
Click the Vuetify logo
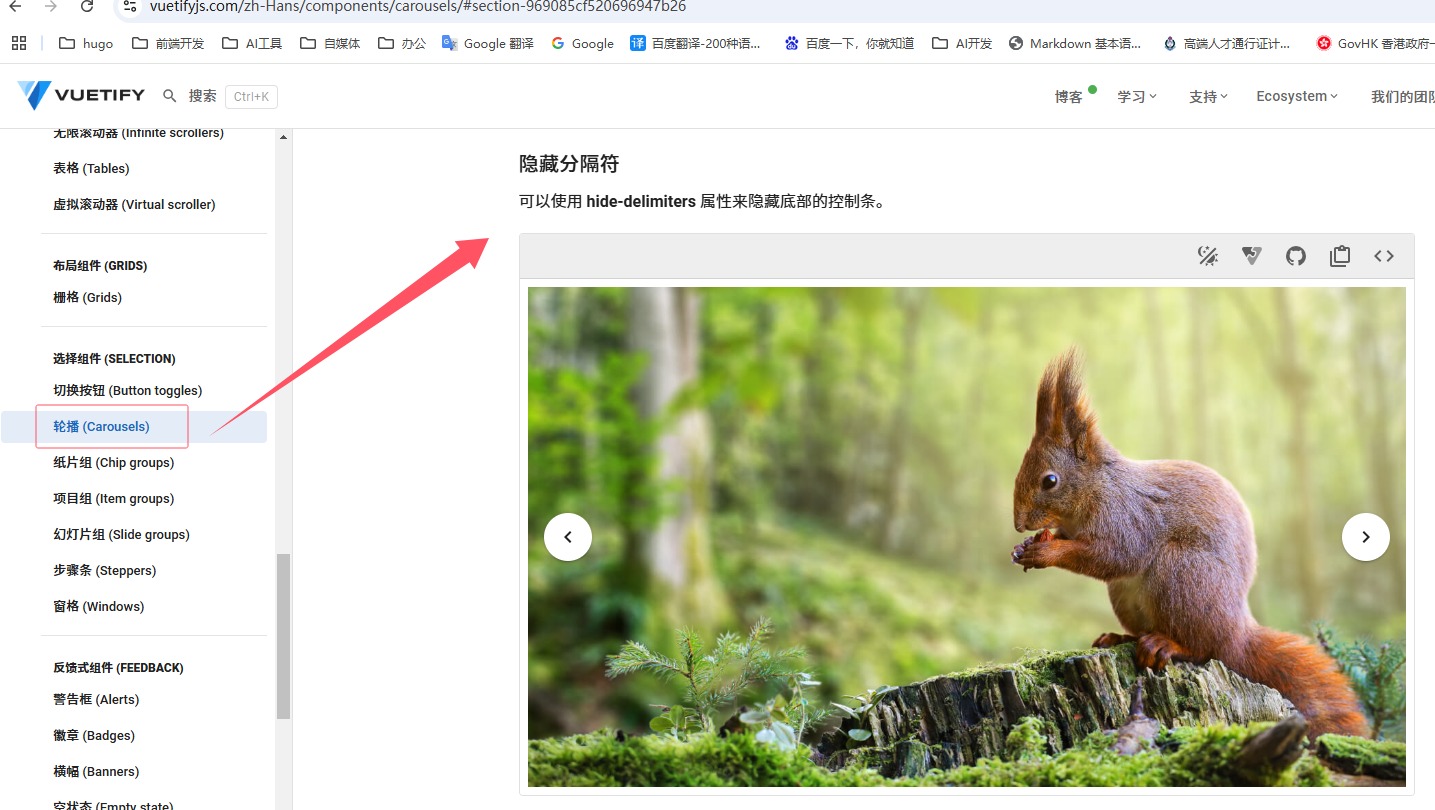81,96
